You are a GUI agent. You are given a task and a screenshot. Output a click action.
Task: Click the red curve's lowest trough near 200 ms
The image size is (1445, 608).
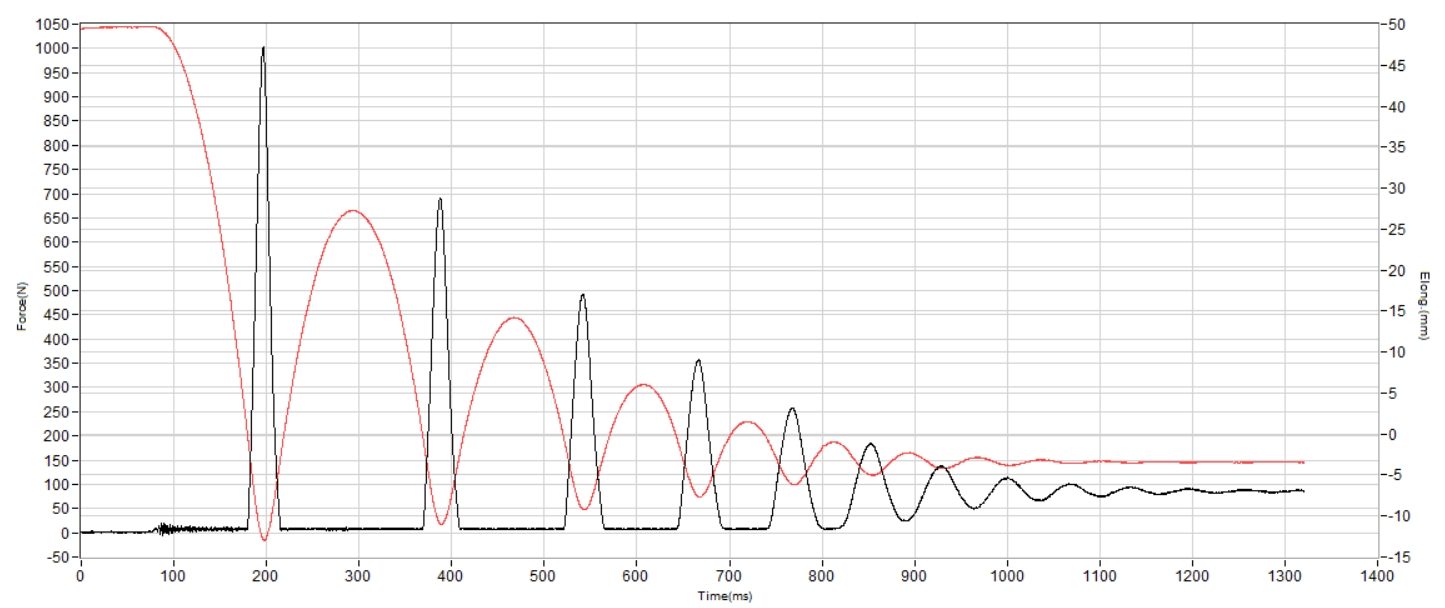coord(265,540)
